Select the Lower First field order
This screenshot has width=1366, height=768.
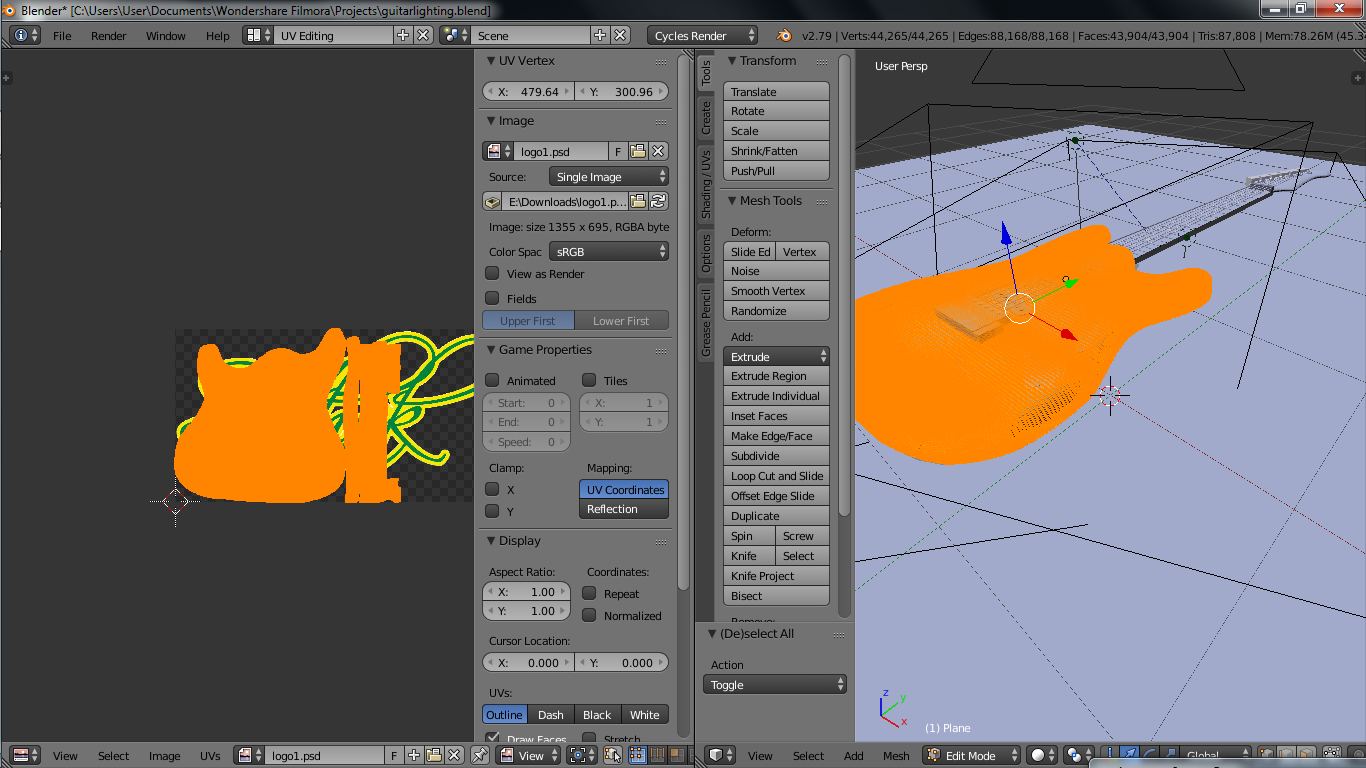[x=622, y=321]
